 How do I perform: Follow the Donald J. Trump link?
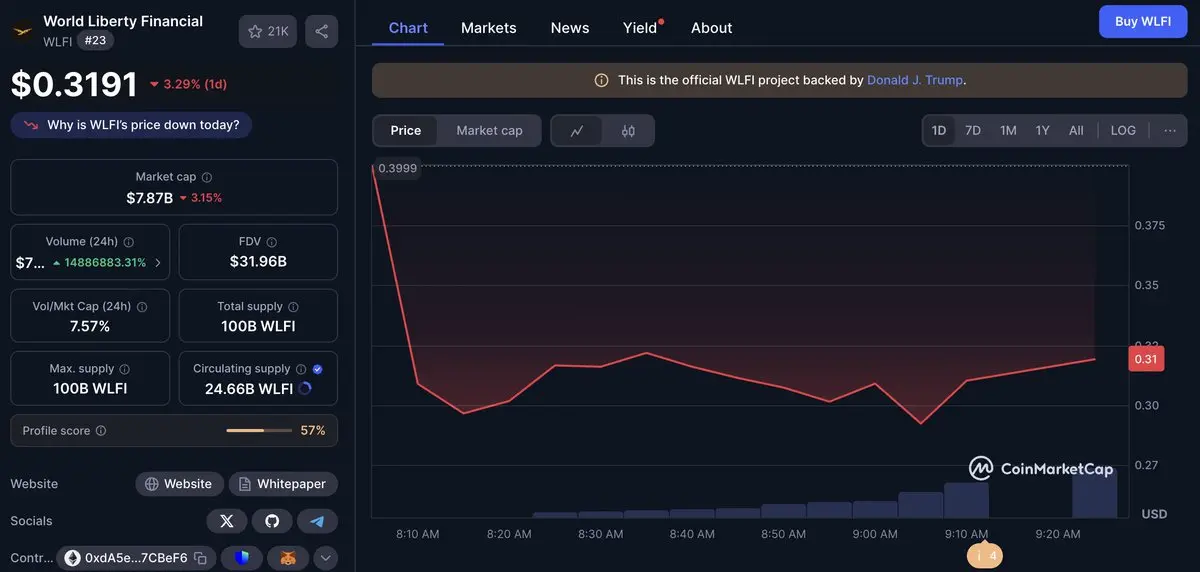click(x=915, y=80)
